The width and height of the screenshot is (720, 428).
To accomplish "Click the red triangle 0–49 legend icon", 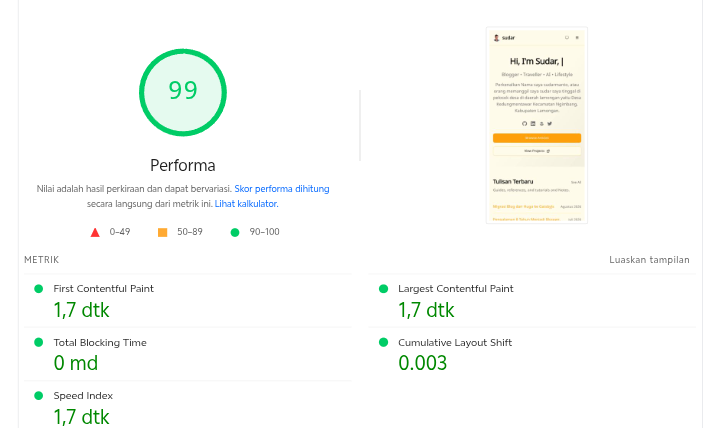I will point(95,232).
